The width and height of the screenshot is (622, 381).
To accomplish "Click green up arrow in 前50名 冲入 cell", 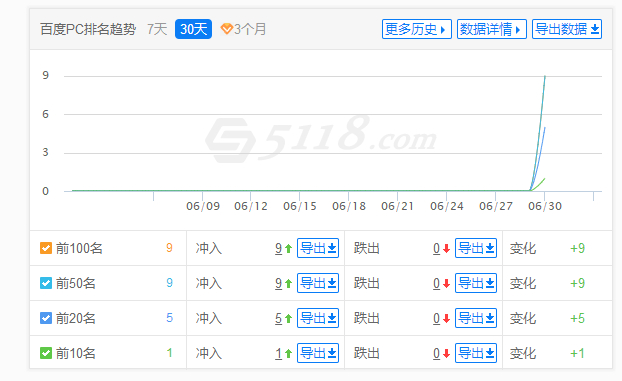I will point(288,284).
